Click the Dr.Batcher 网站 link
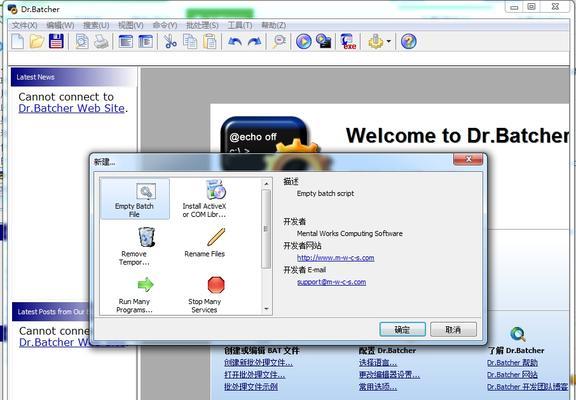Viewport: 576px width, 400px height. (512, 375)
